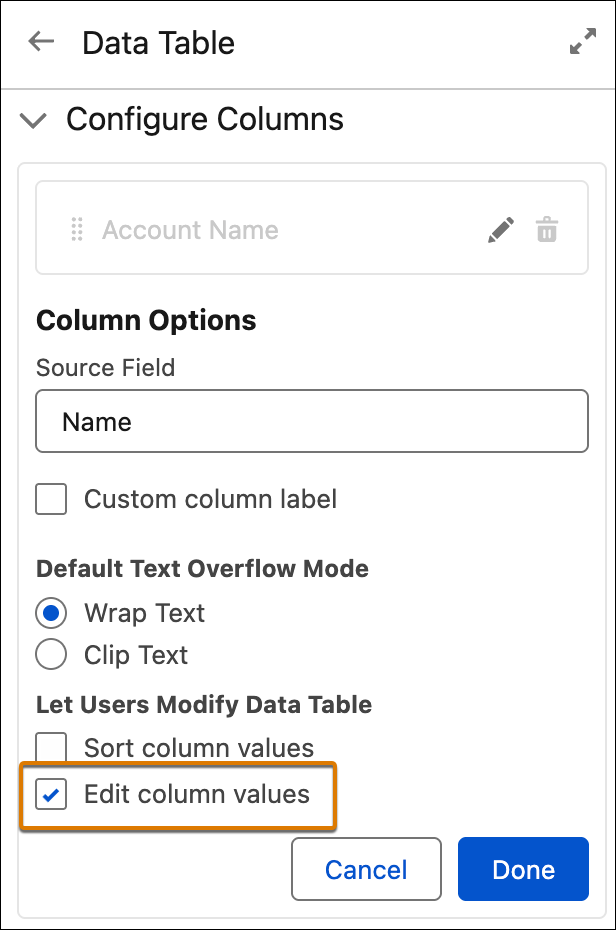This screenshot has height=930, width=616.
Task: Go back using the left arrow icon
Action: point(41,42)
